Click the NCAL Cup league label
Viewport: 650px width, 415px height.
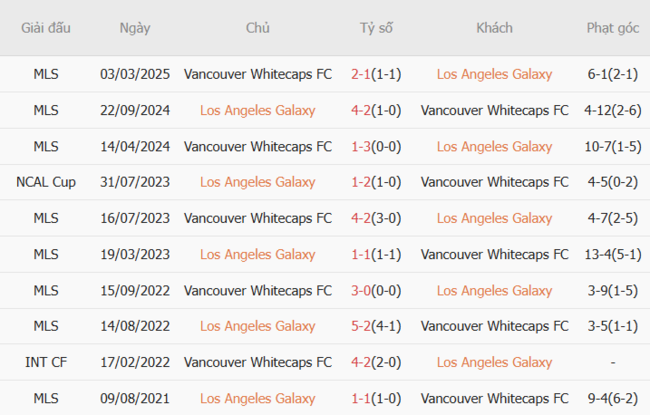[45, 182]
